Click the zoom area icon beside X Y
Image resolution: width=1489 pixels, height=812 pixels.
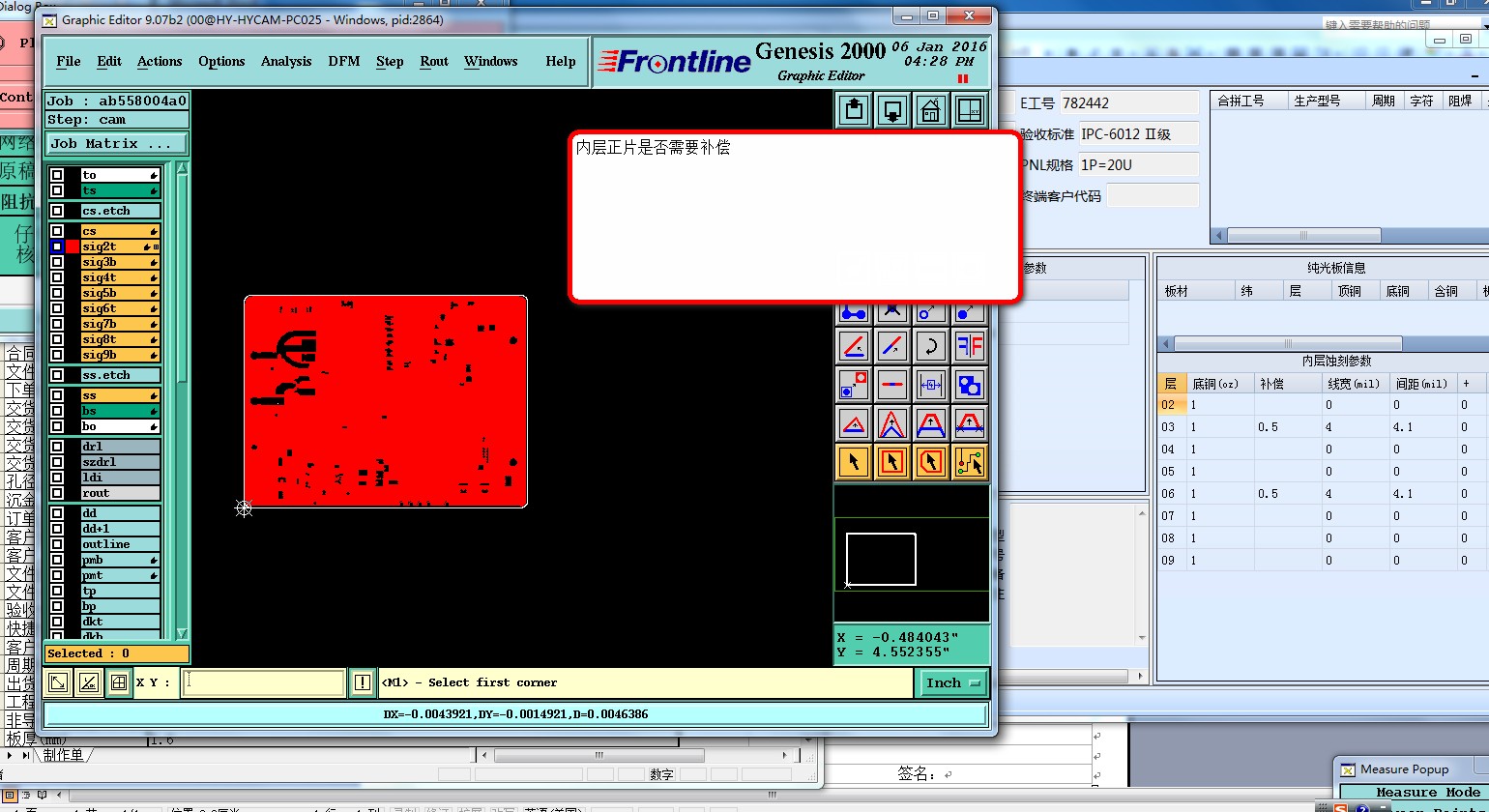coord(58,682)
